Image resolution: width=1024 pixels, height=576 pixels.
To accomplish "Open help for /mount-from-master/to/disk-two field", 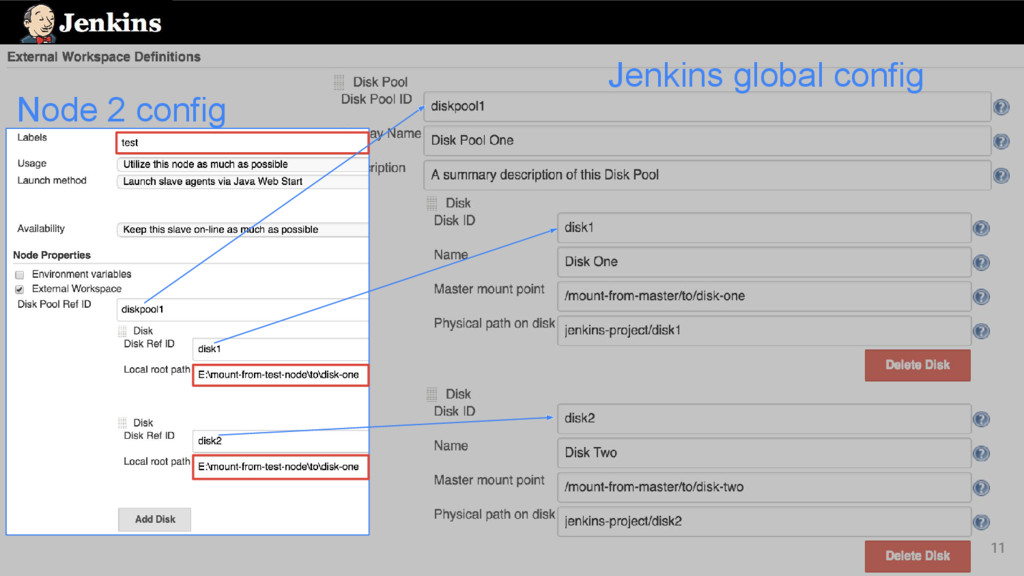I will 981,488.
